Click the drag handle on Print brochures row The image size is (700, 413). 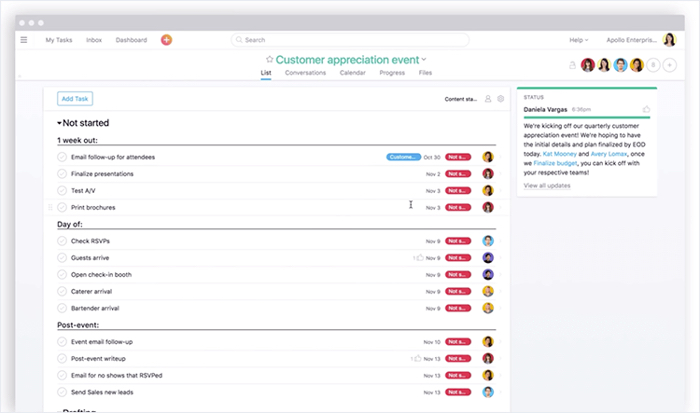coord(50,207)
